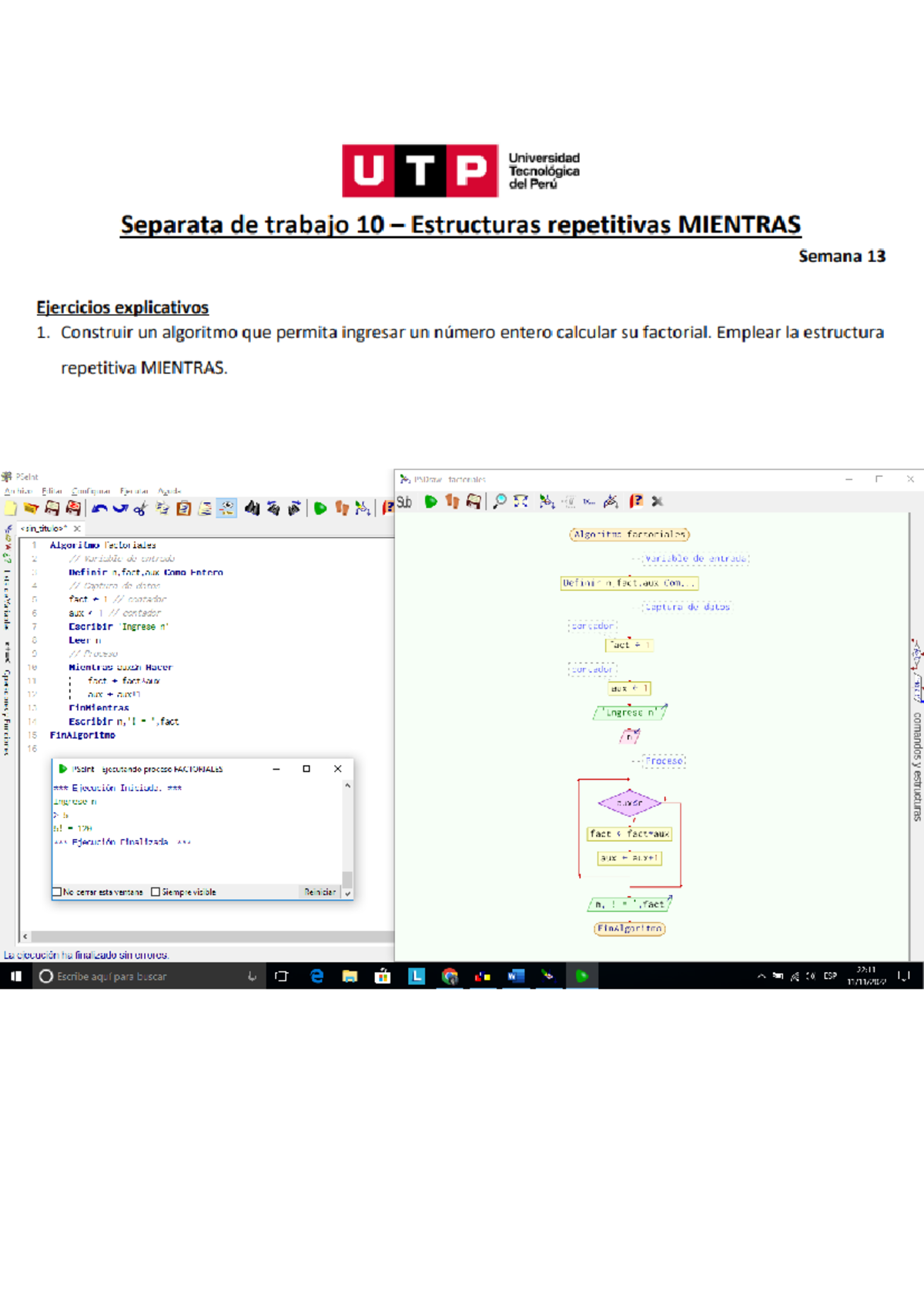Open the Archivo menu

click(18, 491)
